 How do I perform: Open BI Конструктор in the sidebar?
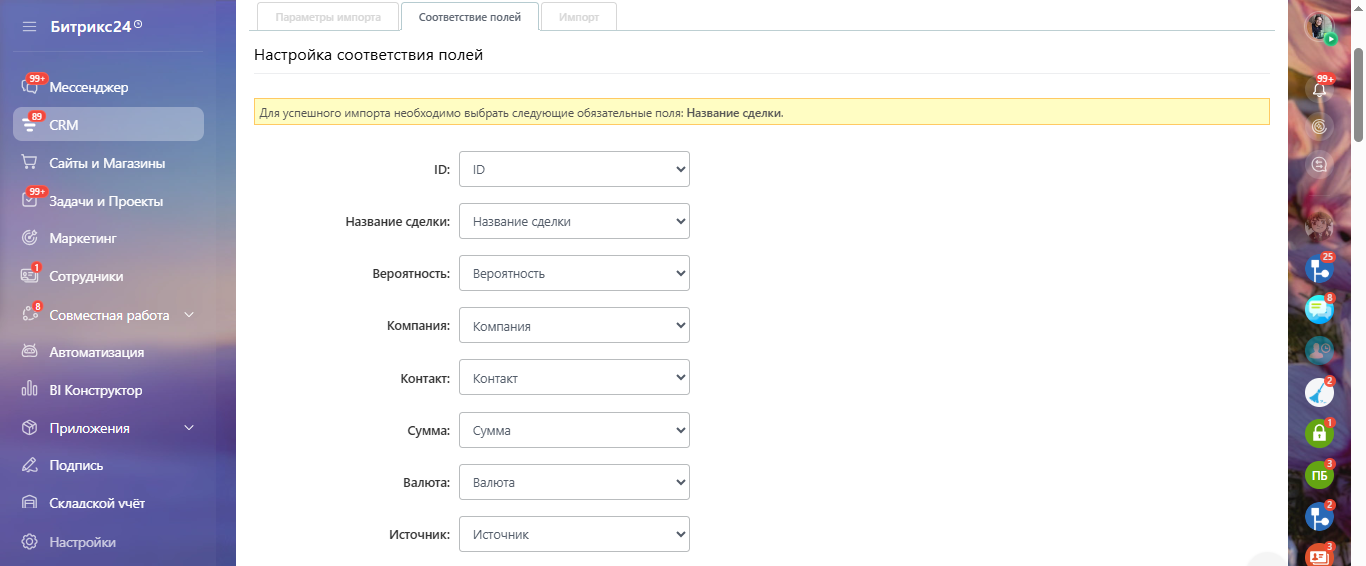95,390
